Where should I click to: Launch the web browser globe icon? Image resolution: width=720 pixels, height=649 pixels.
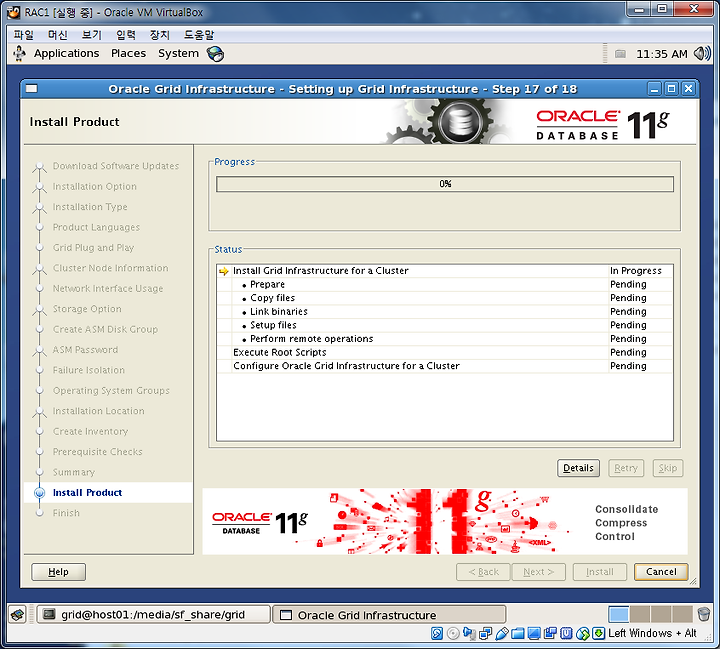pos(215,54)
